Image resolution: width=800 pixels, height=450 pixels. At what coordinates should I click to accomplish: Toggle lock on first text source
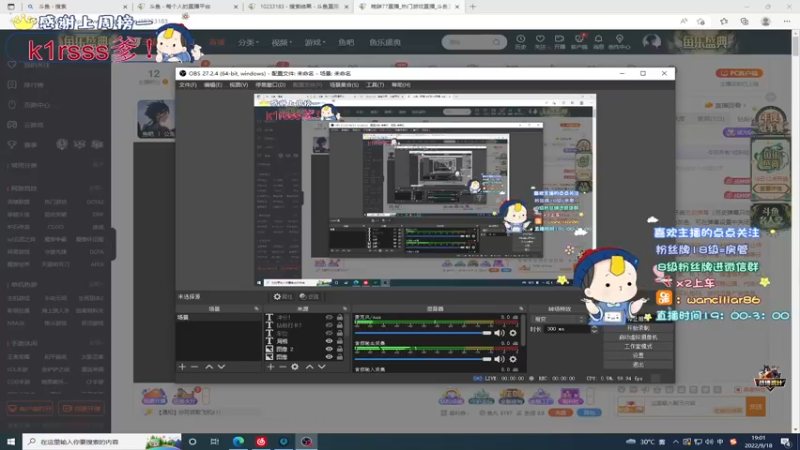point(340,317)
